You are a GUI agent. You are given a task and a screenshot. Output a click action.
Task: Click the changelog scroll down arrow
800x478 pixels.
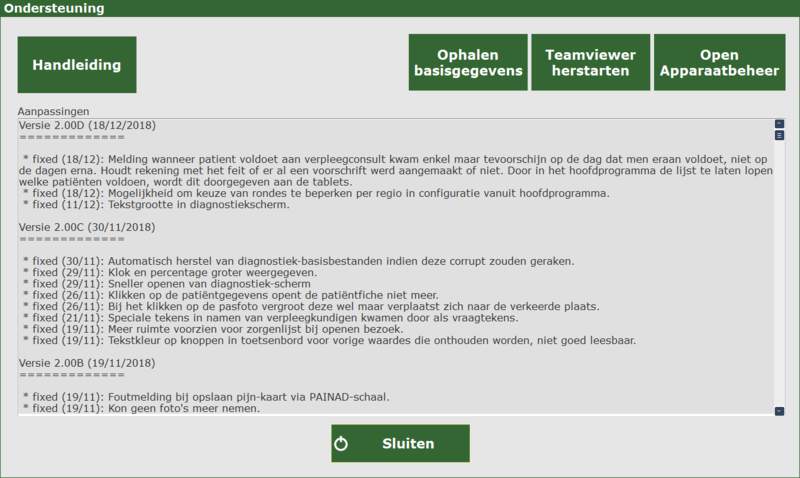point(779,410)
